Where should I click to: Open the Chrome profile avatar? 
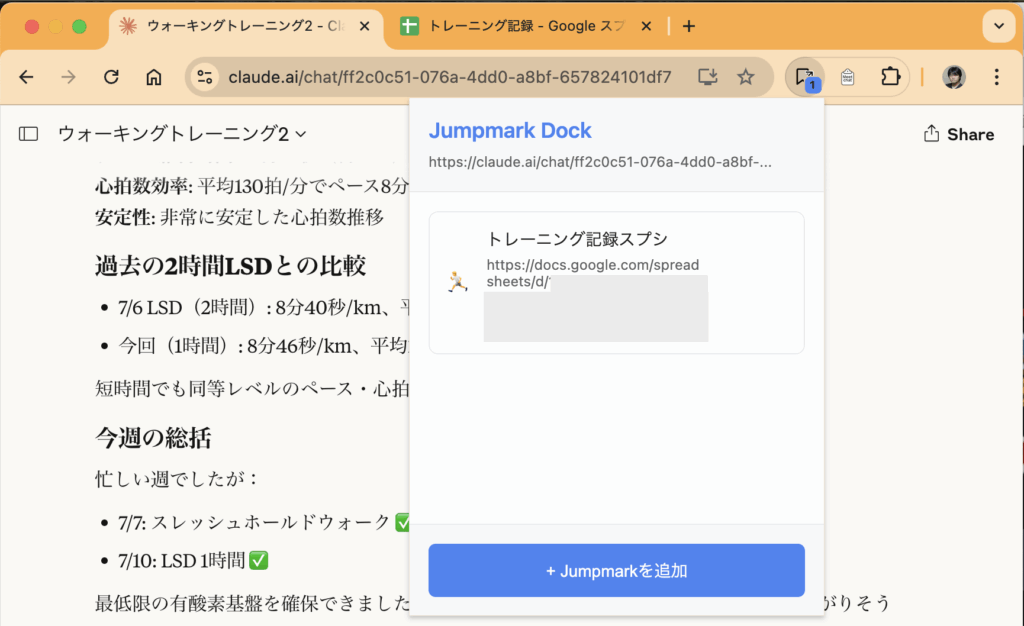click(x=953, y=77)
